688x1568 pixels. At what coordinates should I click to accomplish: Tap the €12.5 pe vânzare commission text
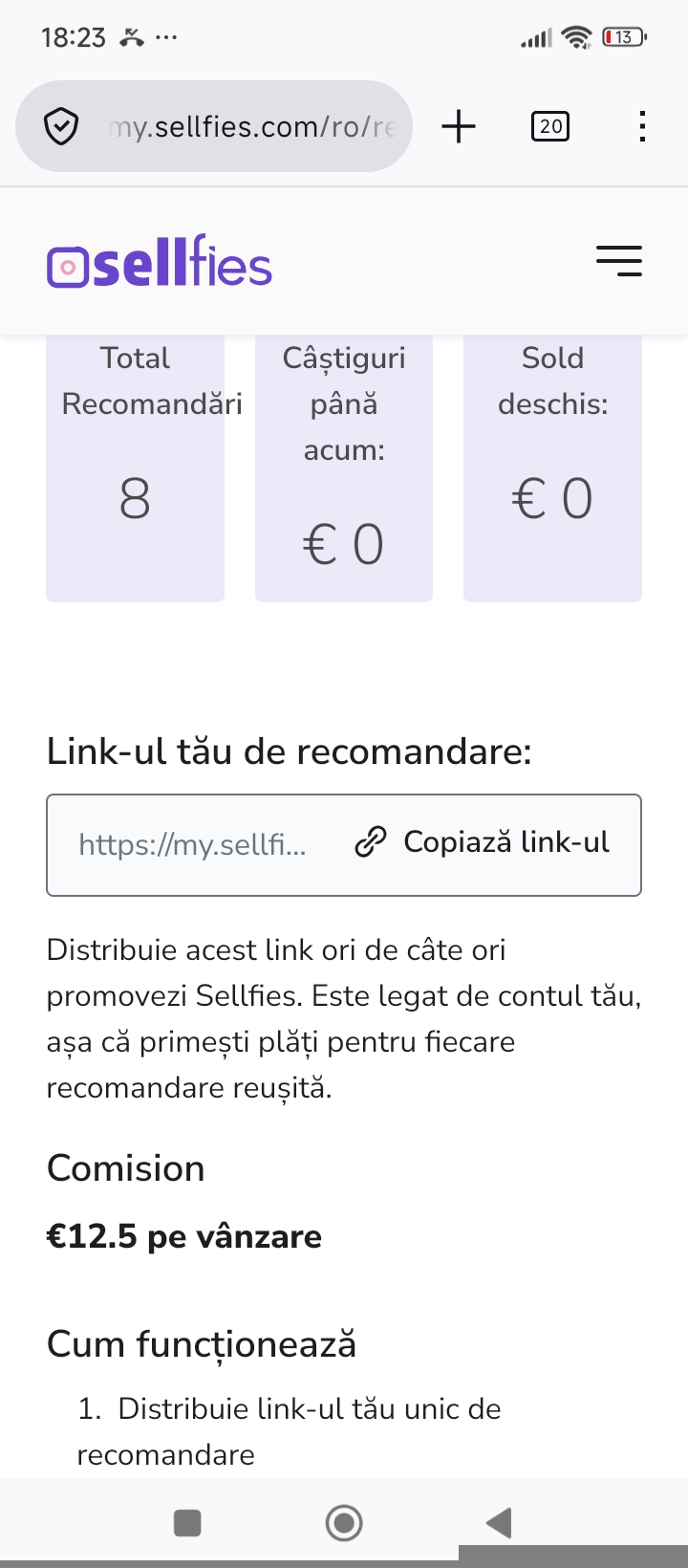click(x=184, y=1236)
